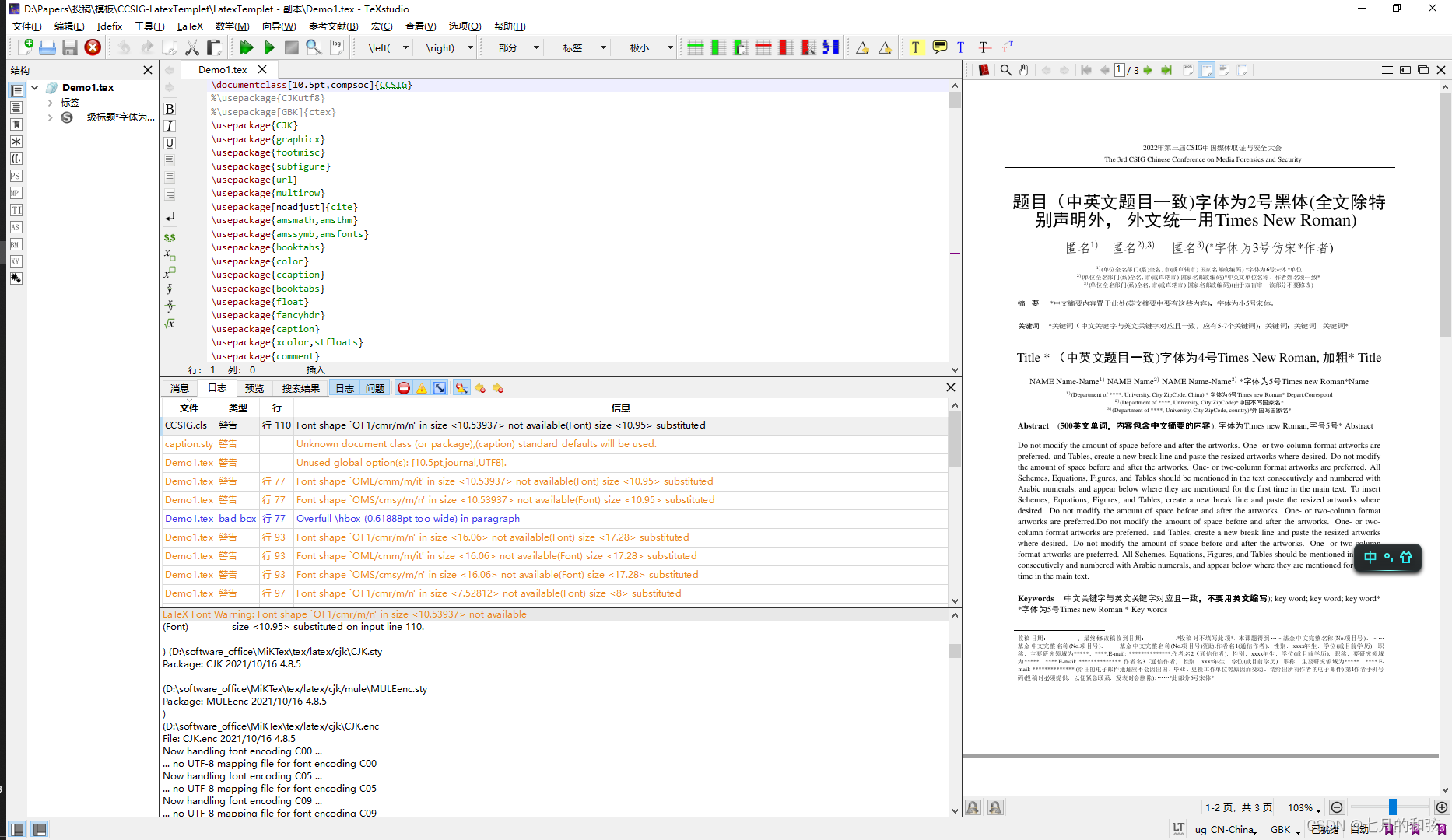Open the LaTeX menu

click(x=190, y=26)
